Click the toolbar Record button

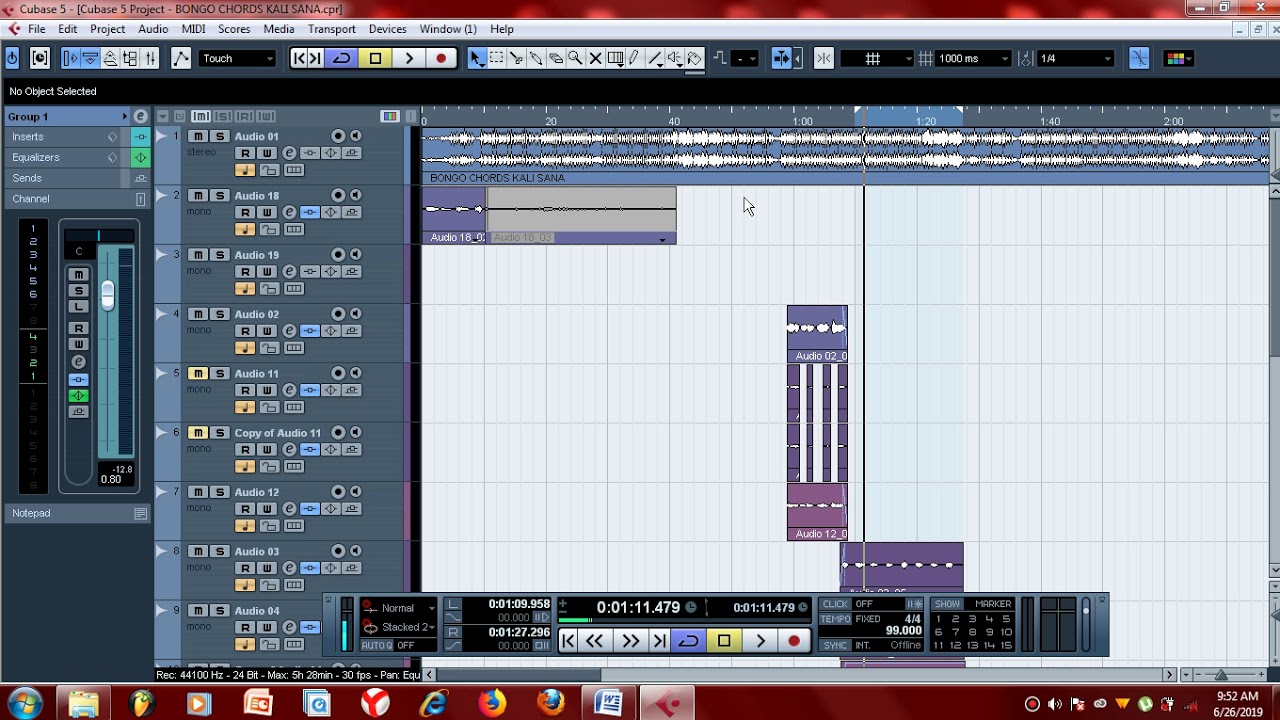click(441, 59)
